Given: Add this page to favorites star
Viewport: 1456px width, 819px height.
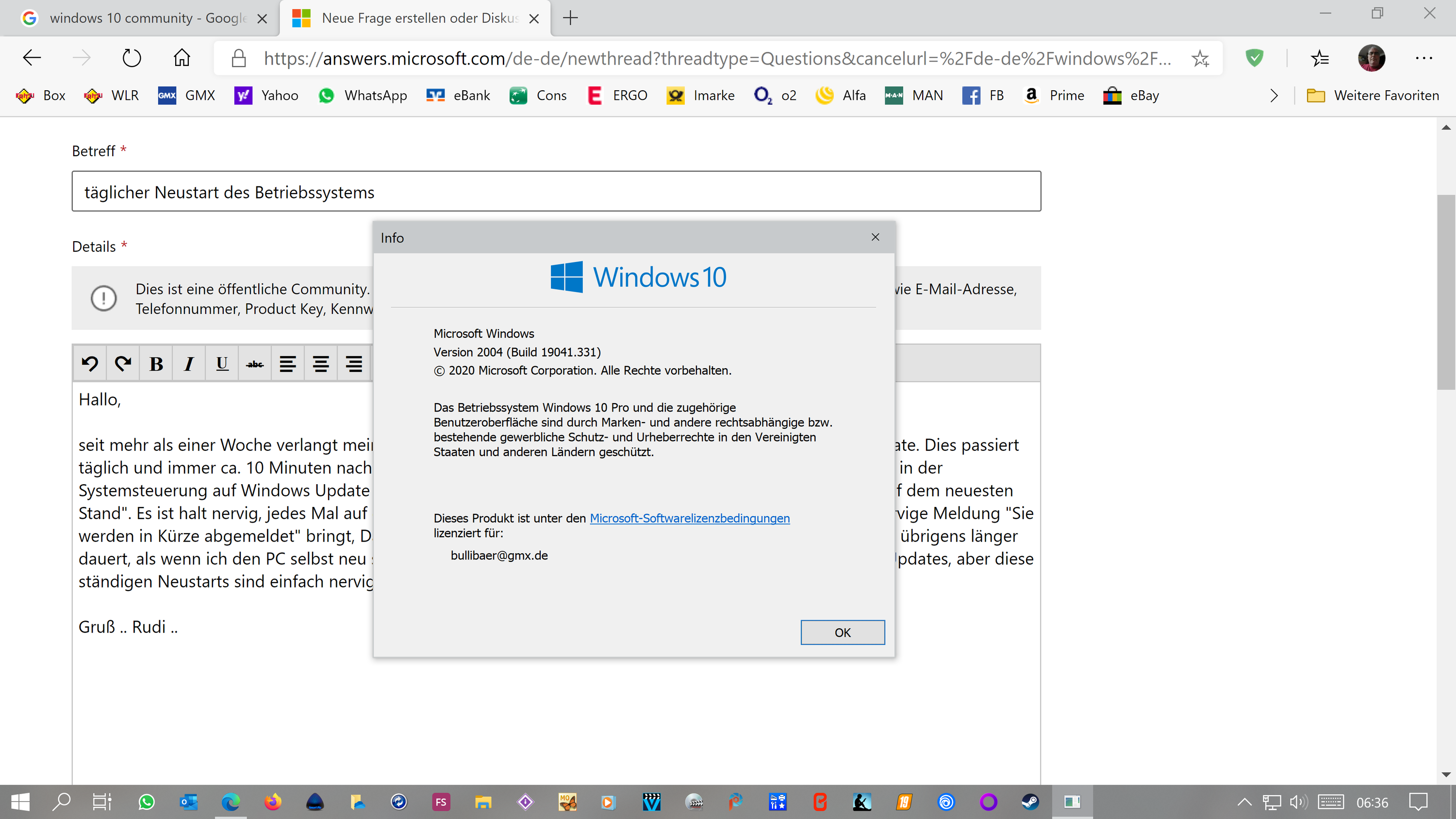Looking at the screenshot, I should (x=1200, y=58).
